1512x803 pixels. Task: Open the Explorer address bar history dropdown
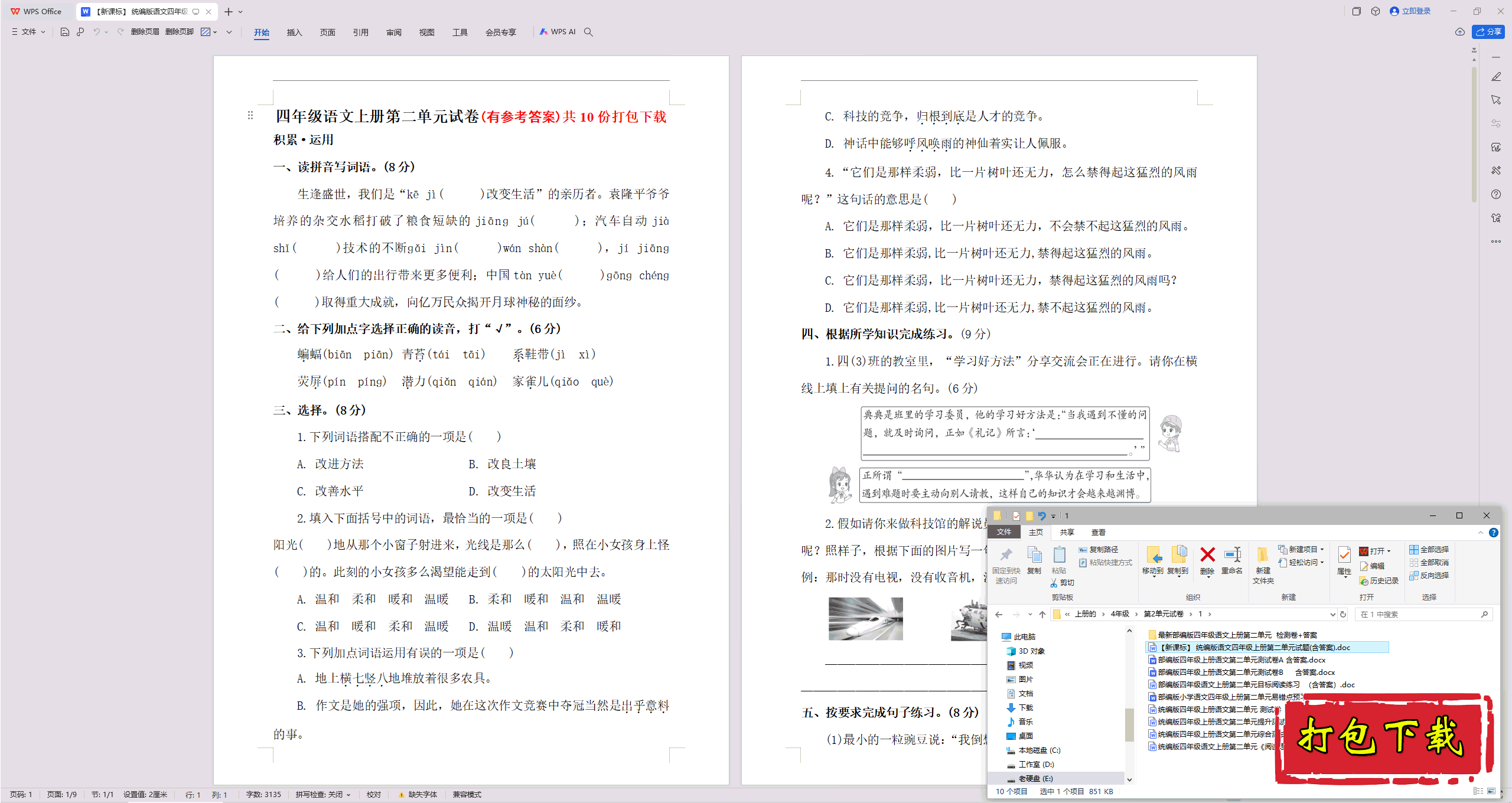click(1332, 614)
